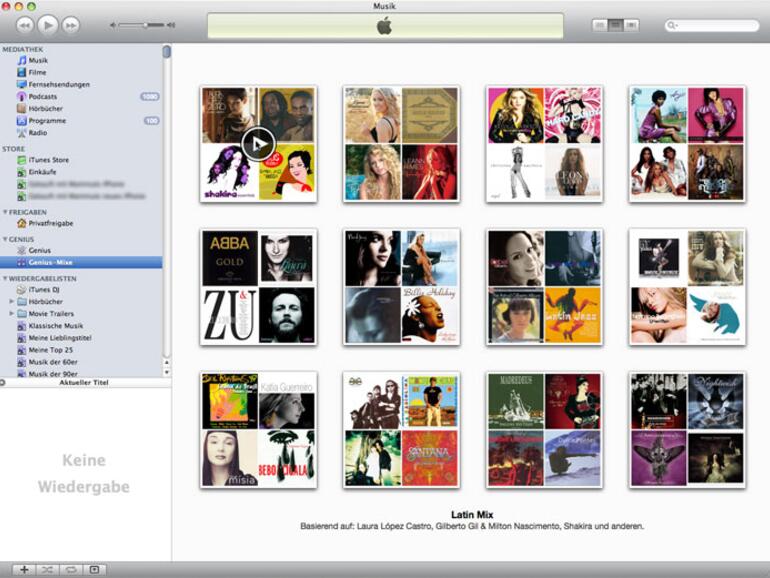This screenshot has width=770, height=578.
Task: Go back to the previous track
Action: [x=25, y=24]
